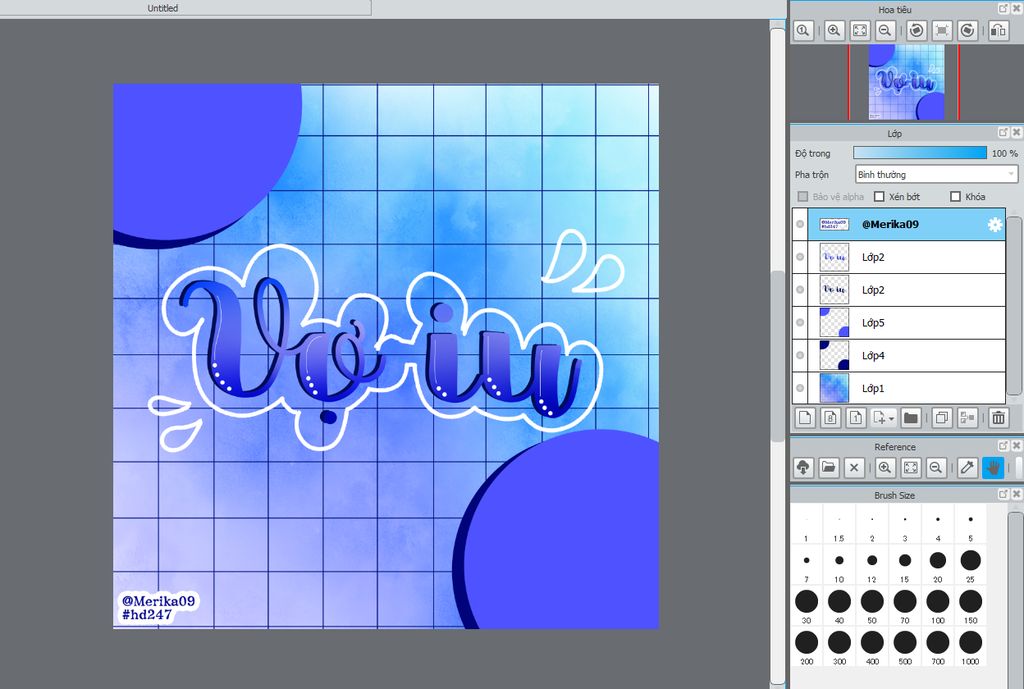The image size is (1024, 689).
Task: Remove the current reference image
Action: (854, 468)
